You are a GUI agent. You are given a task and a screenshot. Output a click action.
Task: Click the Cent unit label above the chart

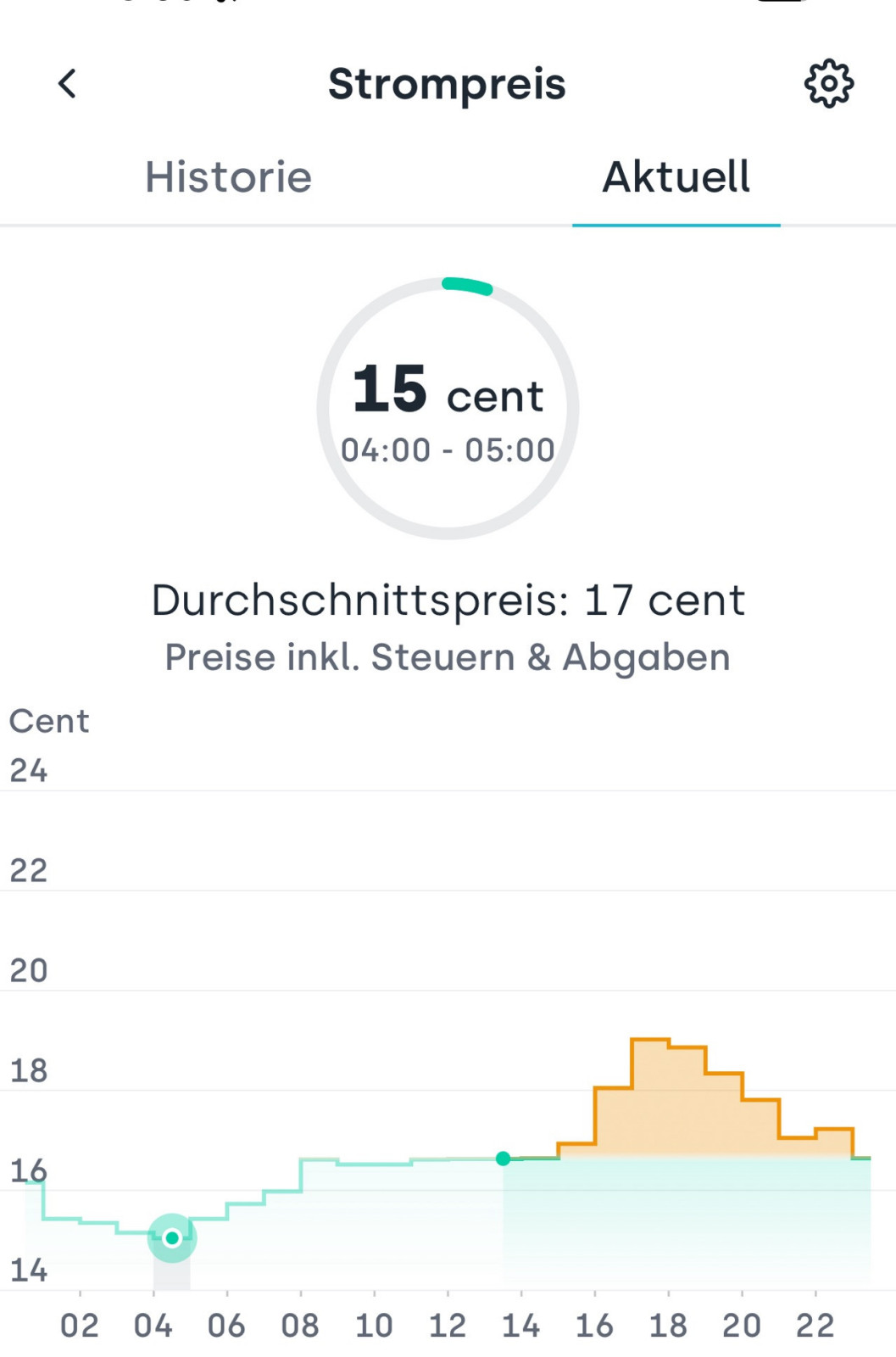[x=49, y=721]
